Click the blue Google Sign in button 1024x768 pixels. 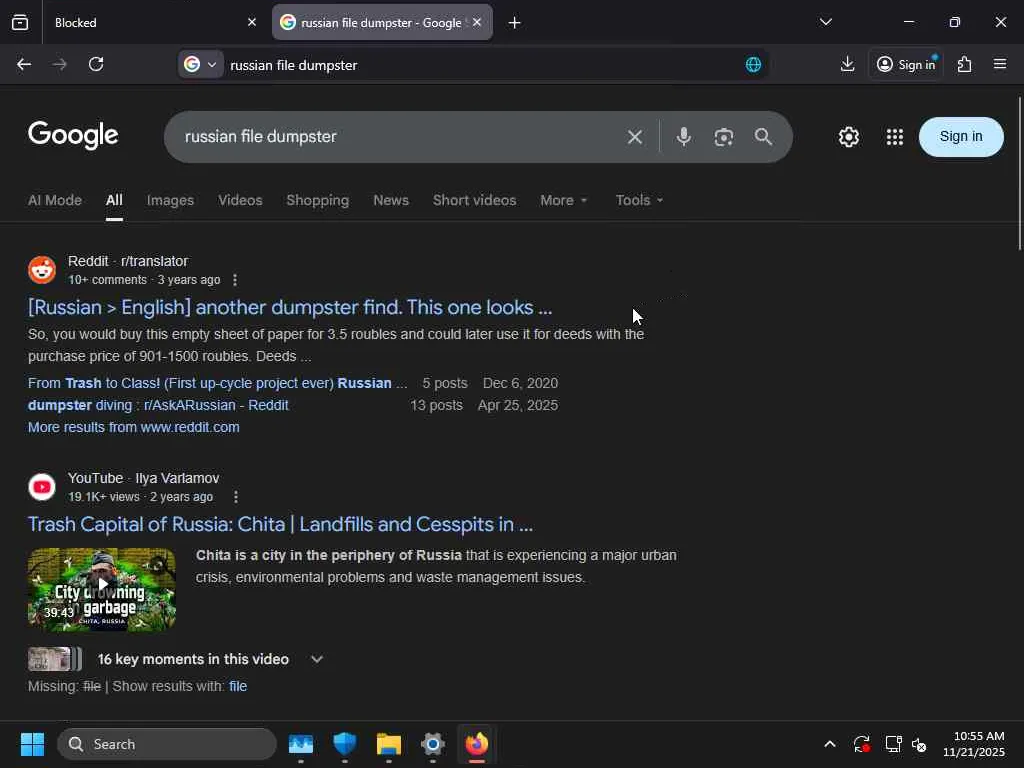(x=961, y=136)
